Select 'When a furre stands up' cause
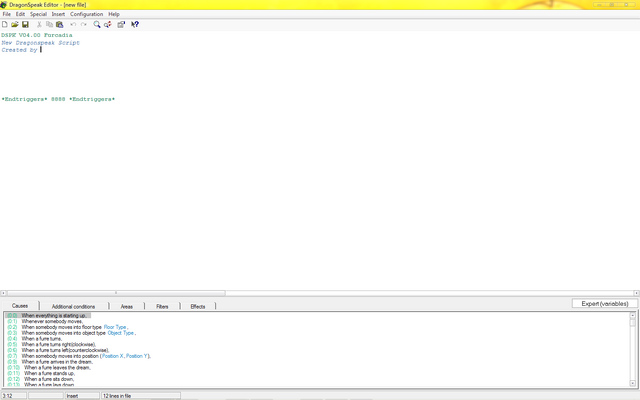The height and width of the screenshot is (400, 640). point(41,373)
